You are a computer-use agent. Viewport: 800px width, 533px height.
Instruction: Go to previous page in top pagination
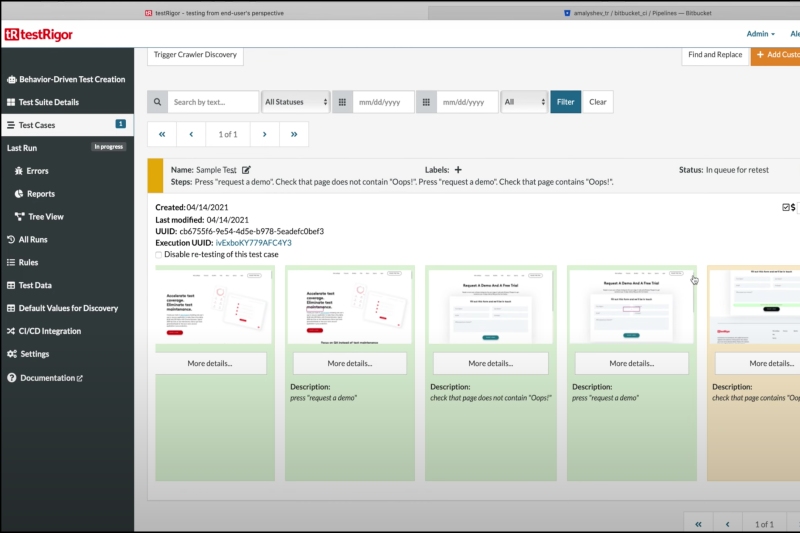click(191, 134)
